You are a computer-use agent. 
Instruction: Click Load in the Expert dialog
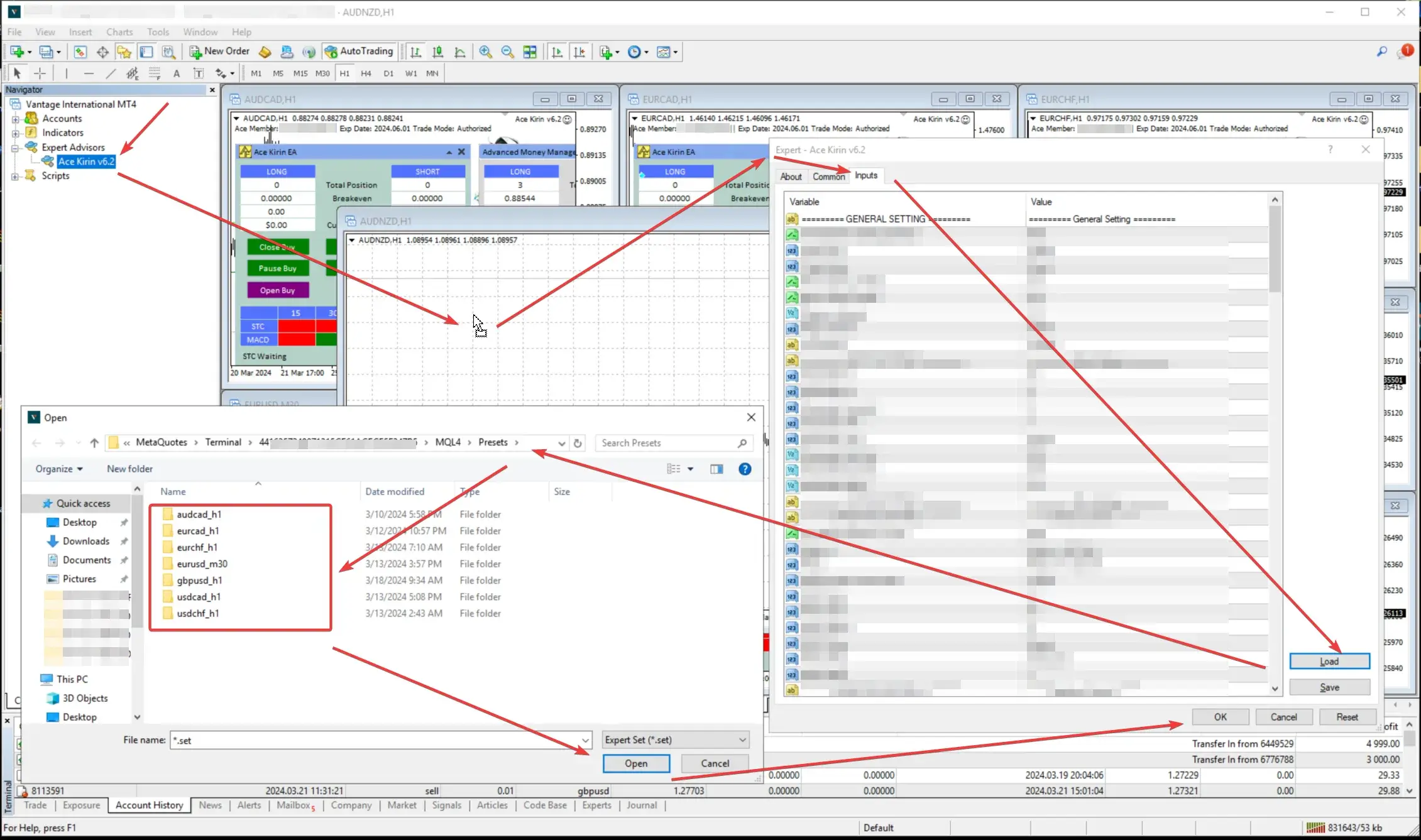[1329, 661]
